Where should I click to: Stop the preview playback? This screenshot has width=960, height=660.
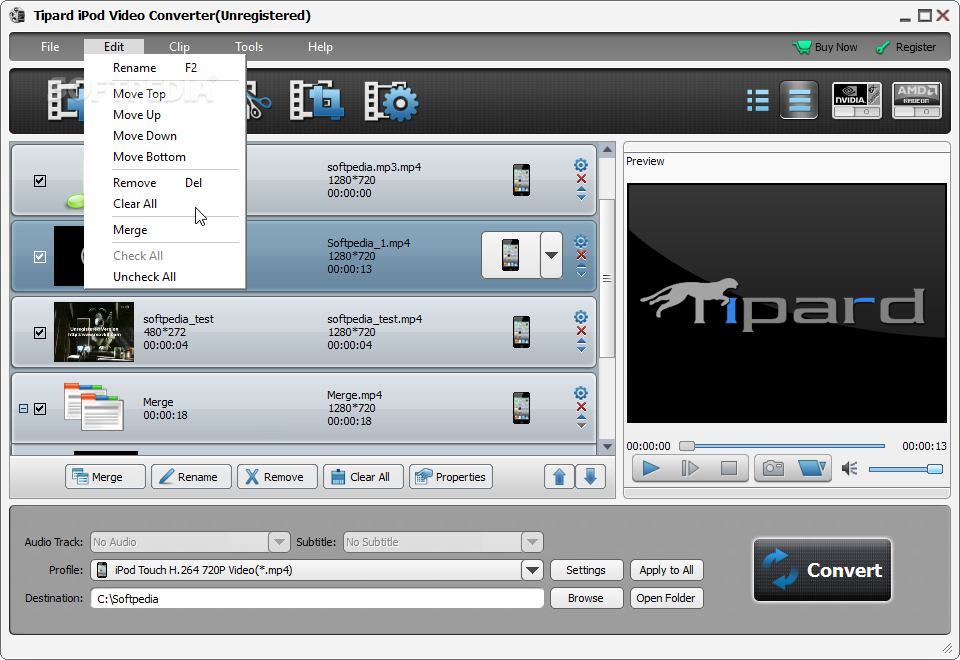729,468
